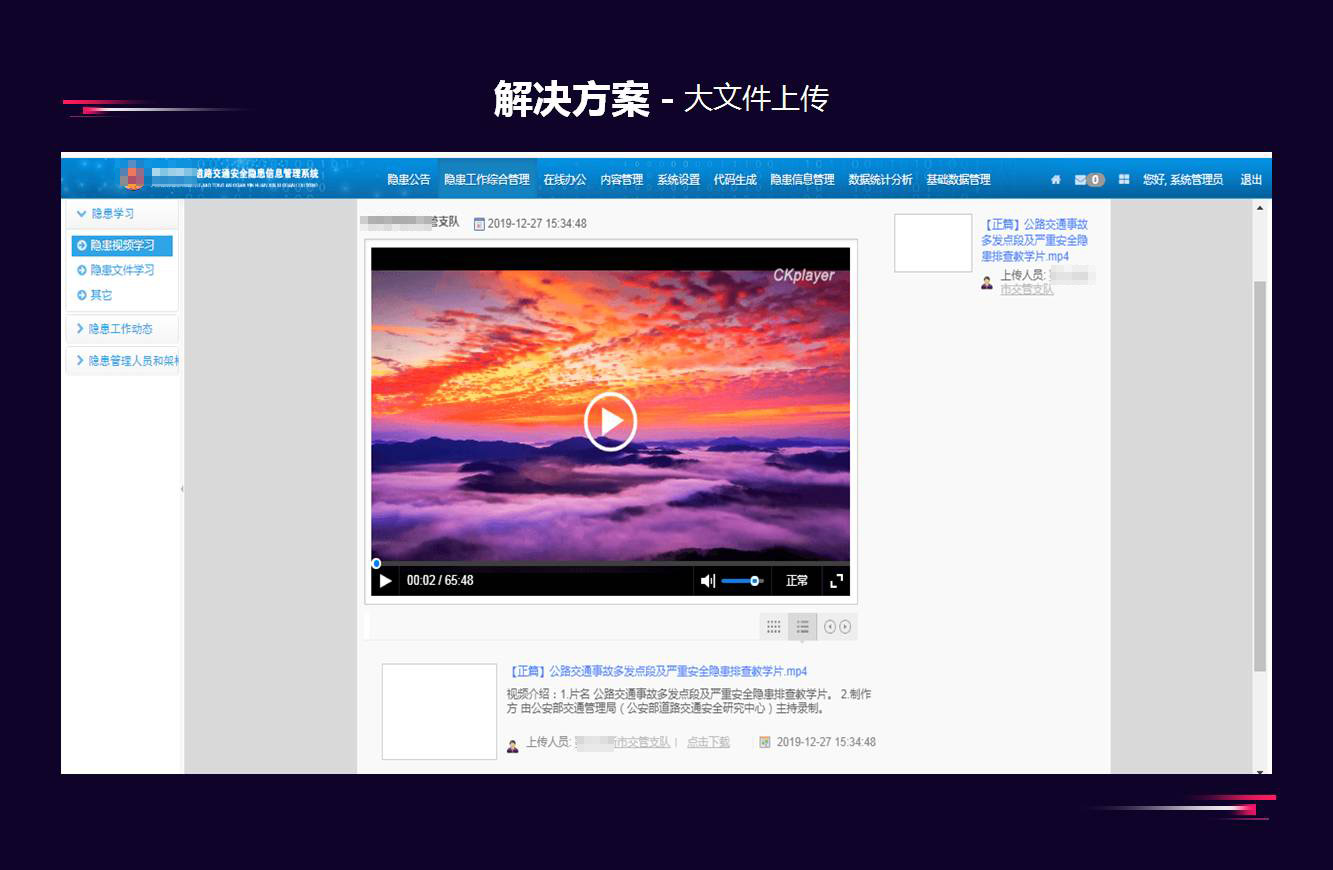
Task: Switch to list view for videos
Action: 802,626
